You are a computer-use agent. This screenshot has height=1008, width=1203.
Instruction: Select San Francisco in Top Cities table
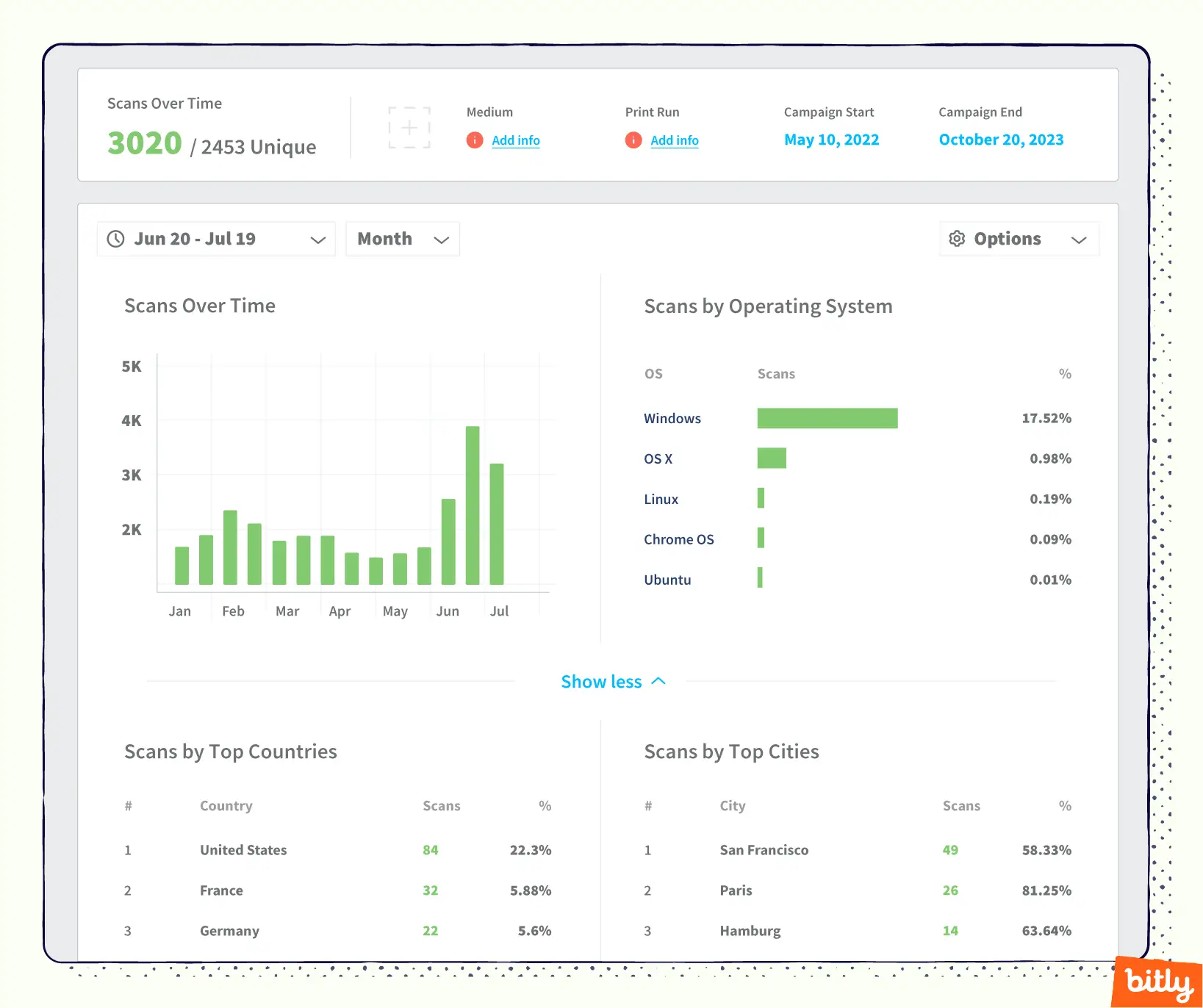(764, 850)
